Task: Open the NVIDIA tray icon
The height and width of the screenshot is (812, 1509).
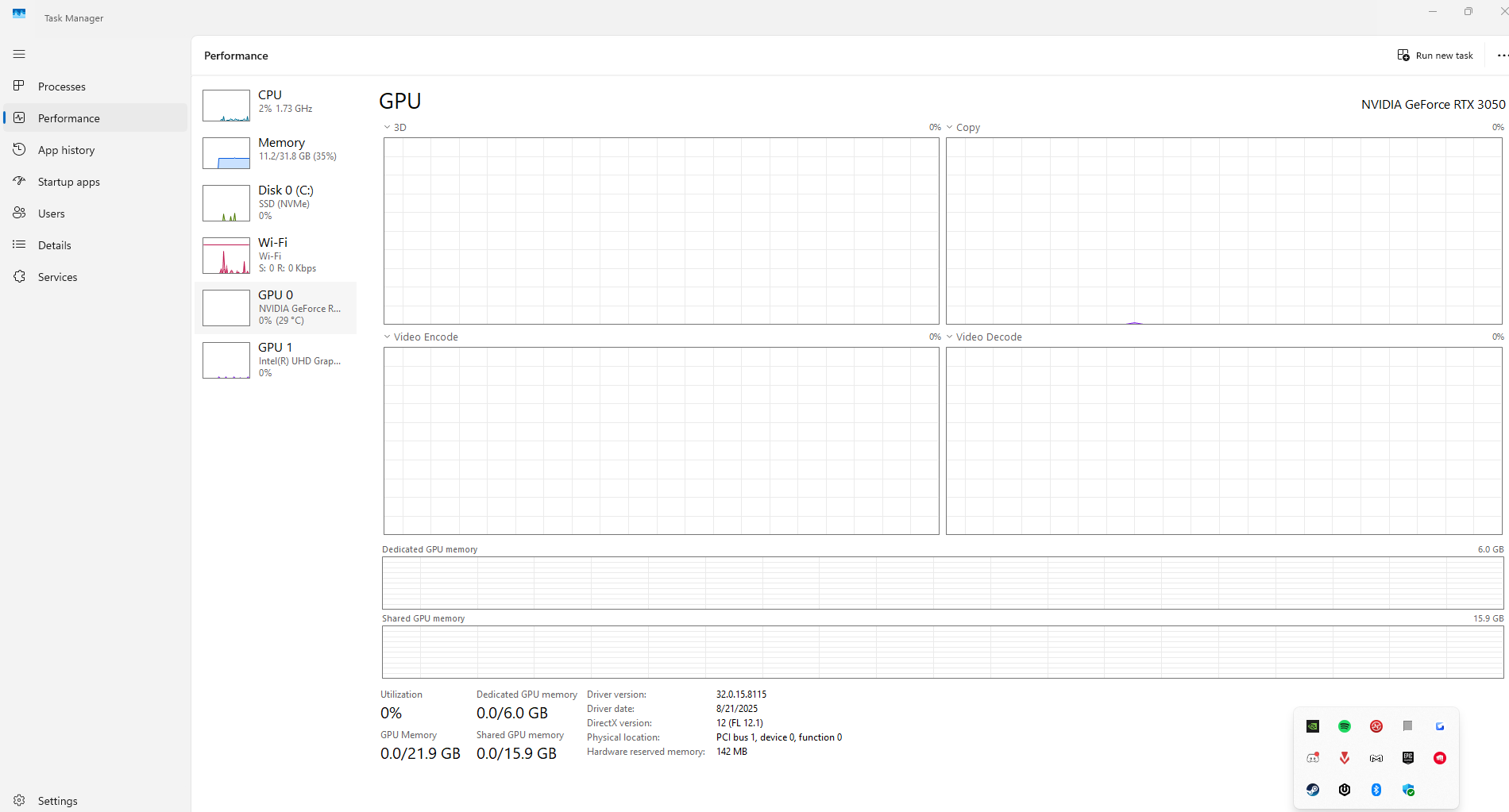Action: tap(1313, 726)
